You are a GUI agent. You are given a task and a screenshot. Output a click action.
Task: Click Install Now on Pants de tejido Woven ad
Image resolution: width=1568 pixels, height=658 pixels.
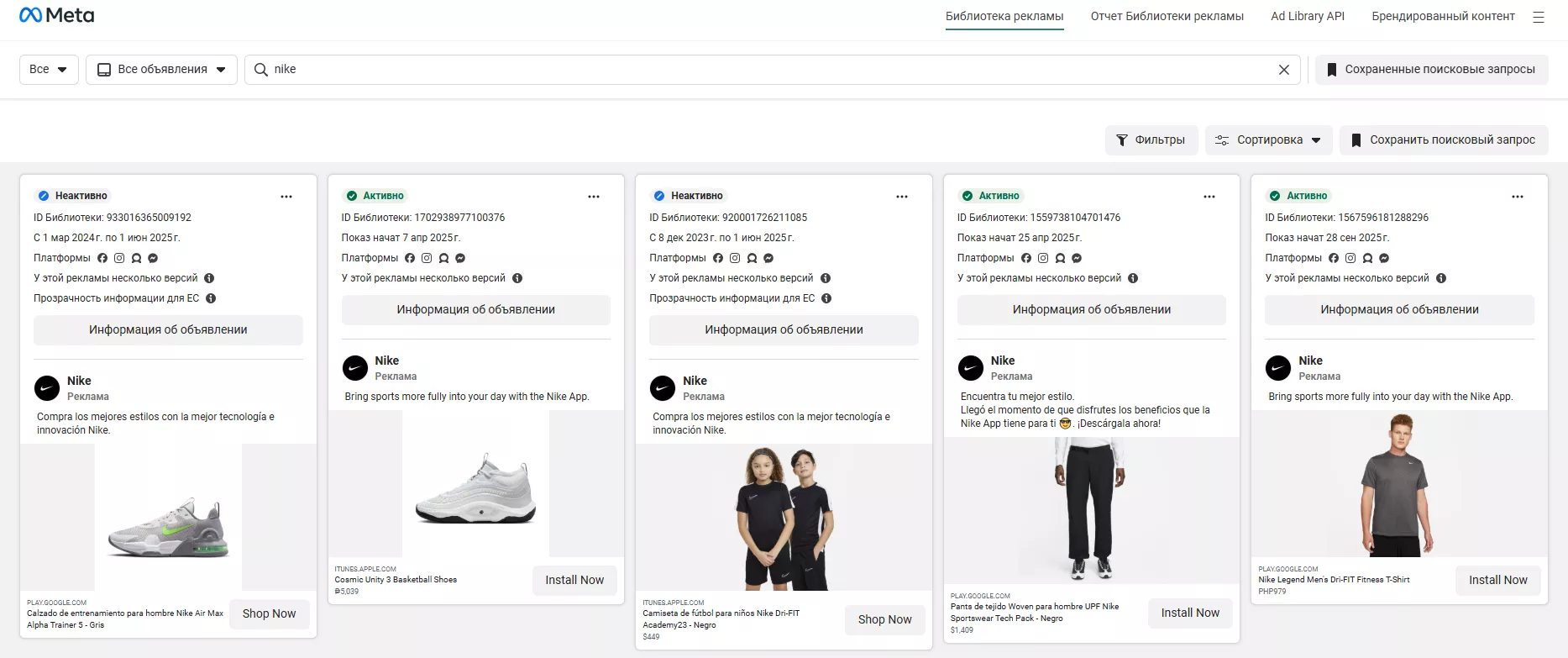tap(1190, 613)
